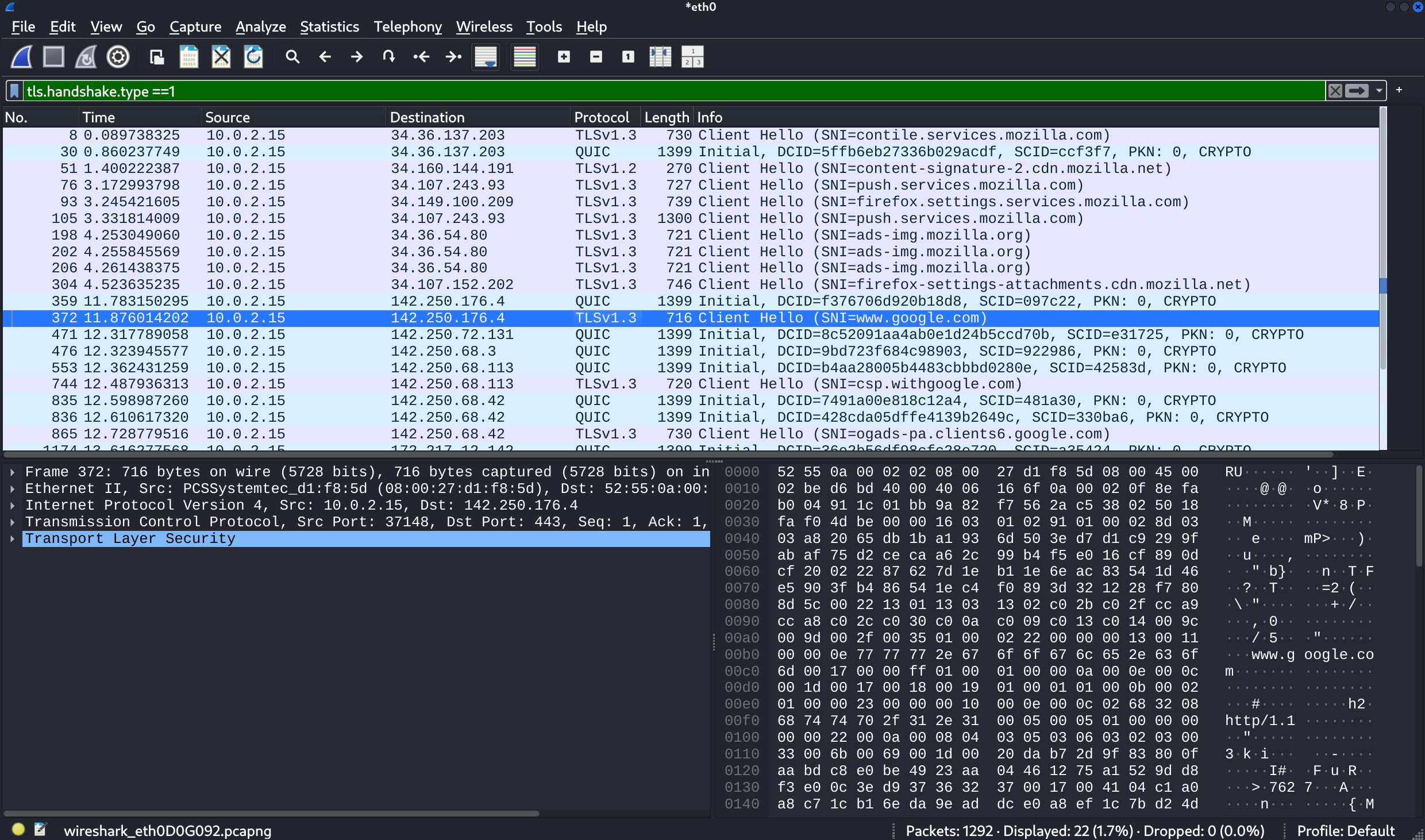
Task: Sort by the Length column header
Action: pyautogui.click(x=667, y=117)
